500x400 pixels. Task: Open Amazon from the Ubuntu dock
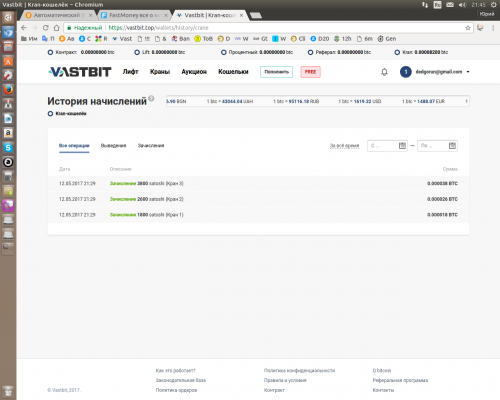point(8,133)
